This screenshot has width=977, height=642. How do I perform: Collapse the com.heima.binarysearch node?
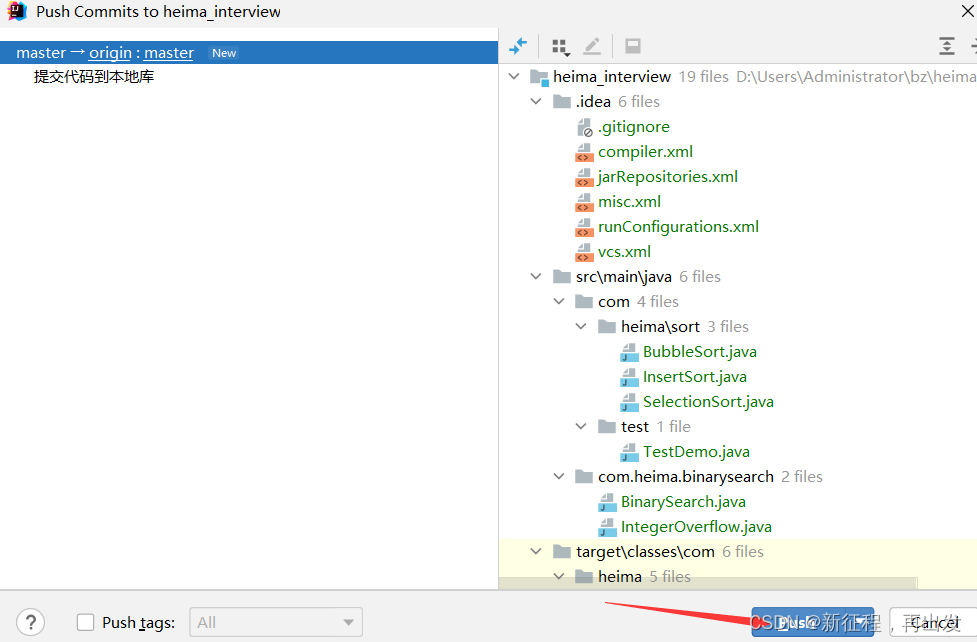pos(559,476)
